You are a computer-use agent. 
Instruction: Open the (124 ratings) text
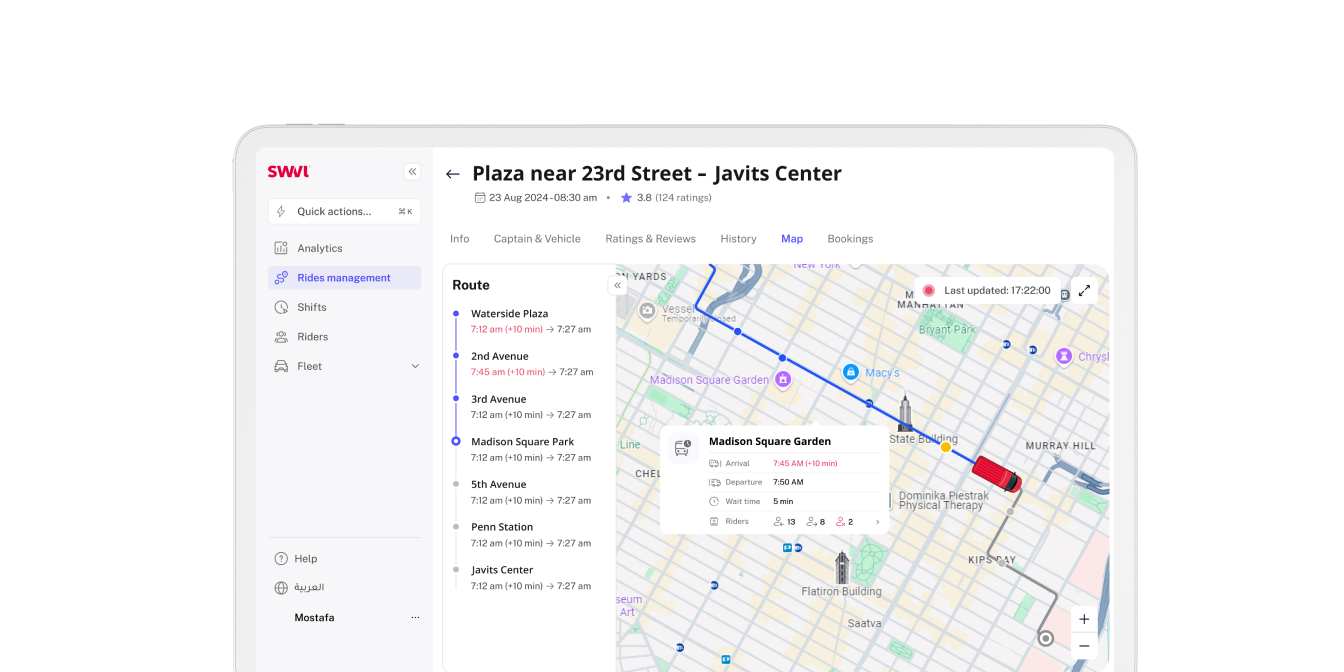pos(683,198)
